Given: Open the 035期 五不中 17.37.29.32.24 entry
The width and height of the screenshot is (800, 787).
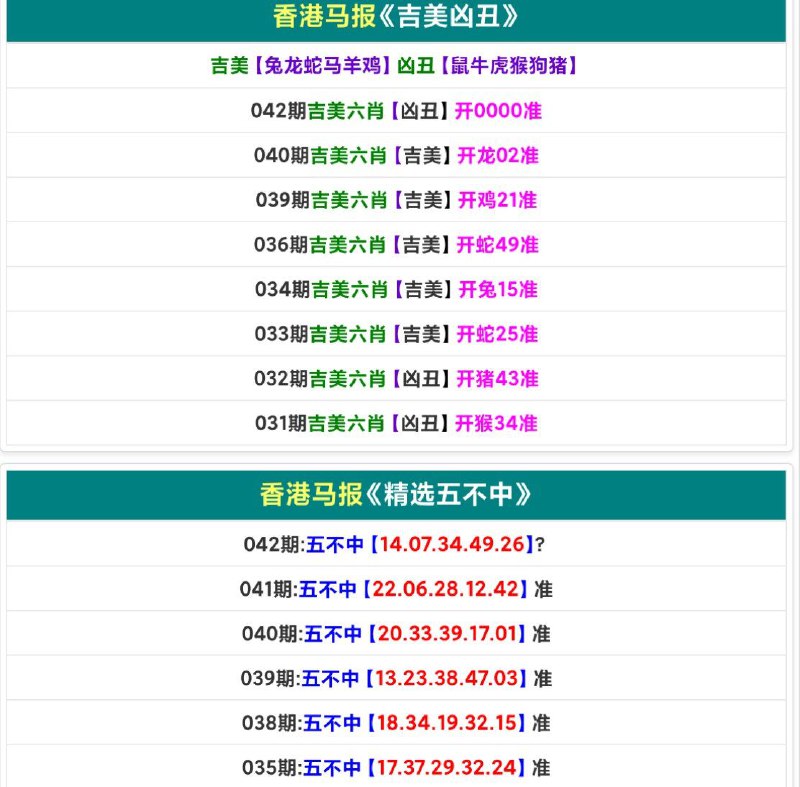Looking at the screenshot, I should click(396, 768).
